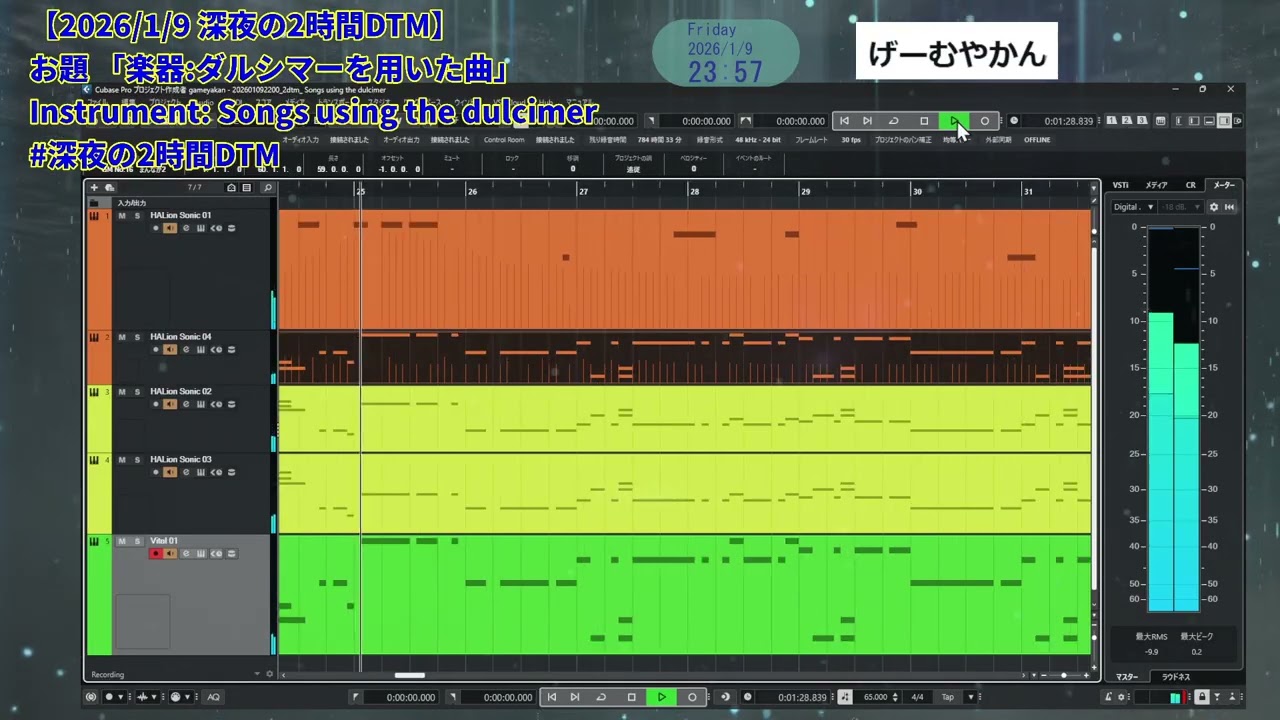Switch to CR tab
Image resolution: width=1280 pixels, height=720 pixels.
[1190, 185]
